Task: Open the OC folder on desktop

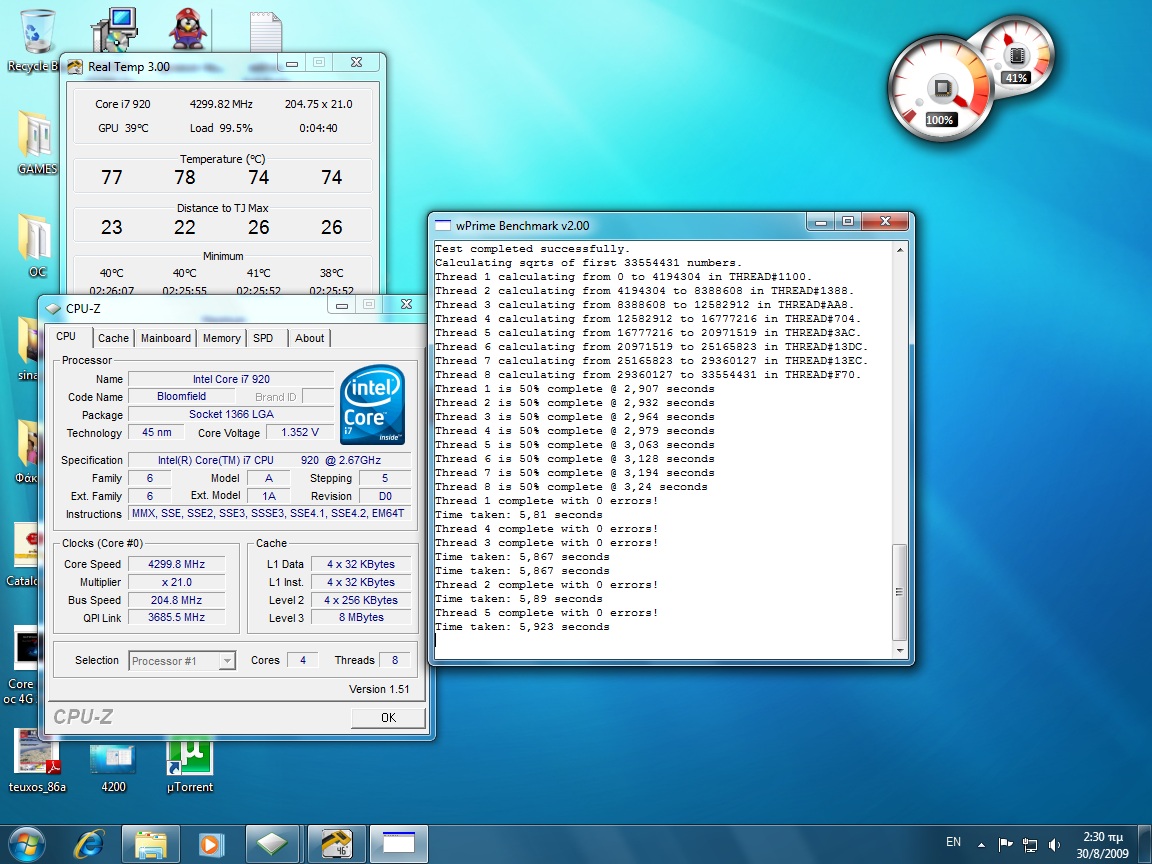Action: (x=37, y=246)
